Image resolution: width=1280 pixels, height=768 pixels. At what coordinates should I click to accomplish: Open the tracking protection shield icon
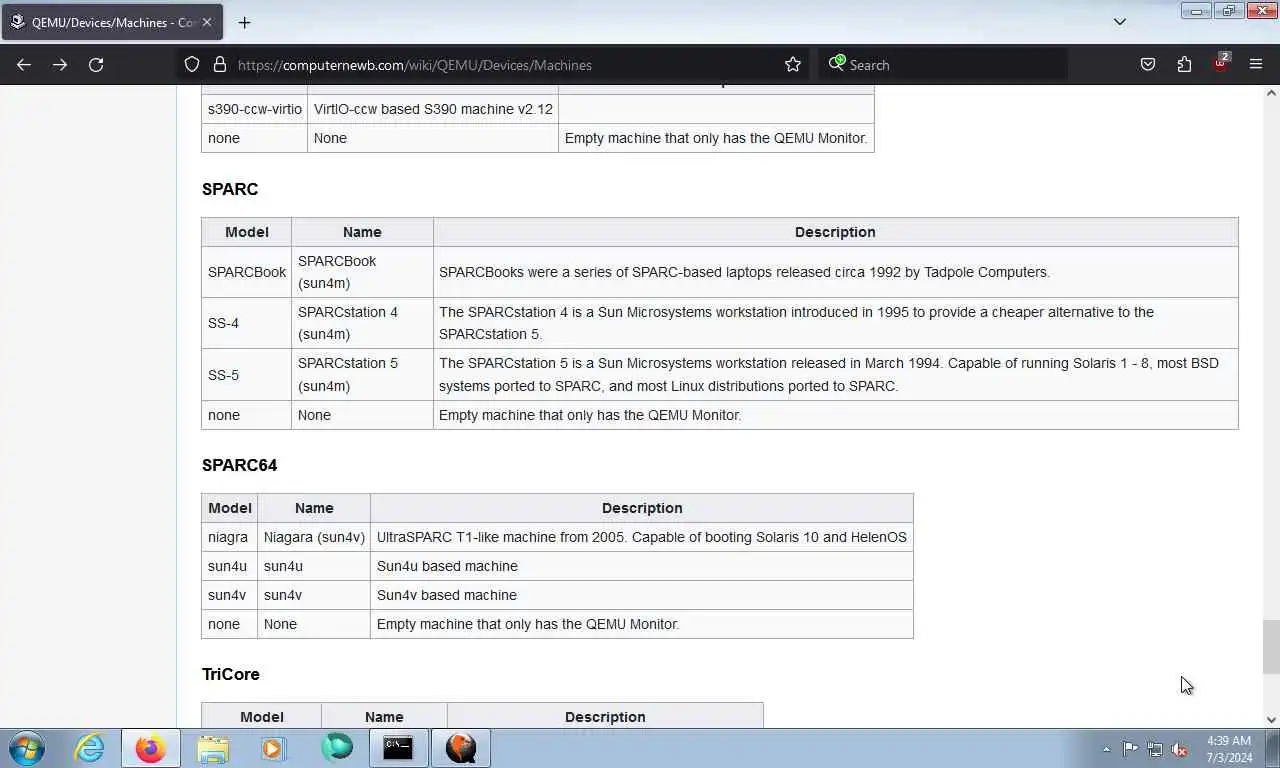(x=192, y=65)
